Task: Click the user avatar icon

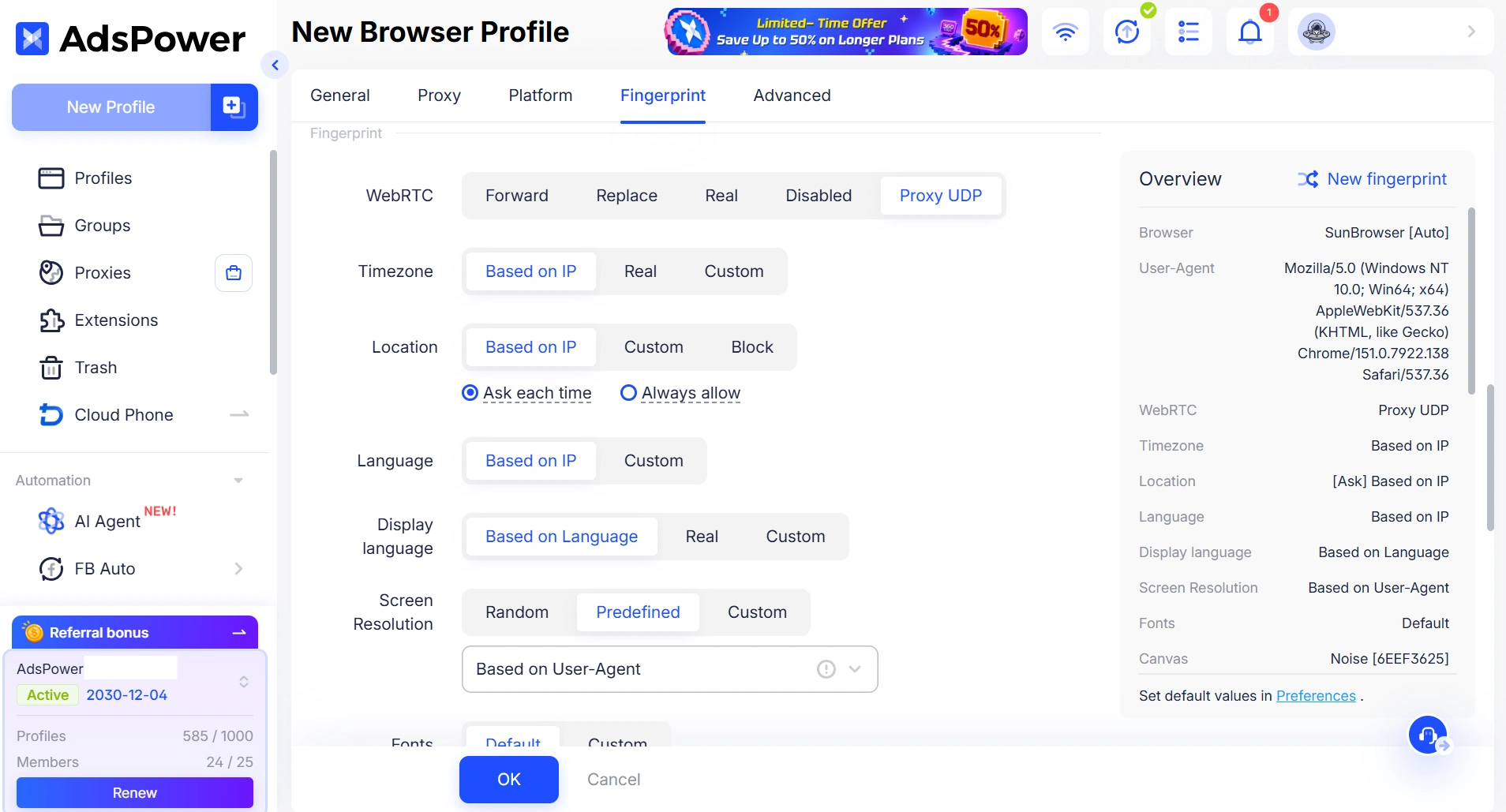Action: [1317, 32]
